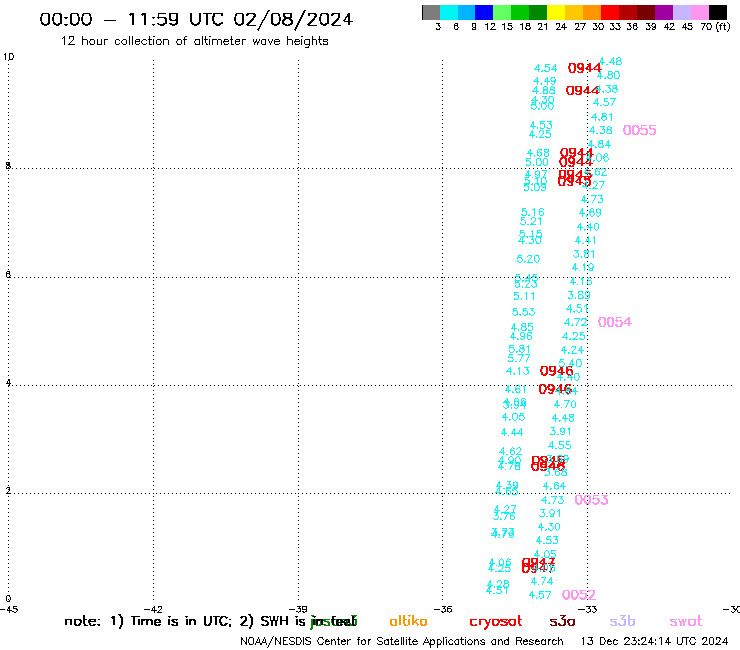Click the '70 (ft)' color scale label
740x650 pixels.
[x=715, y=26]
